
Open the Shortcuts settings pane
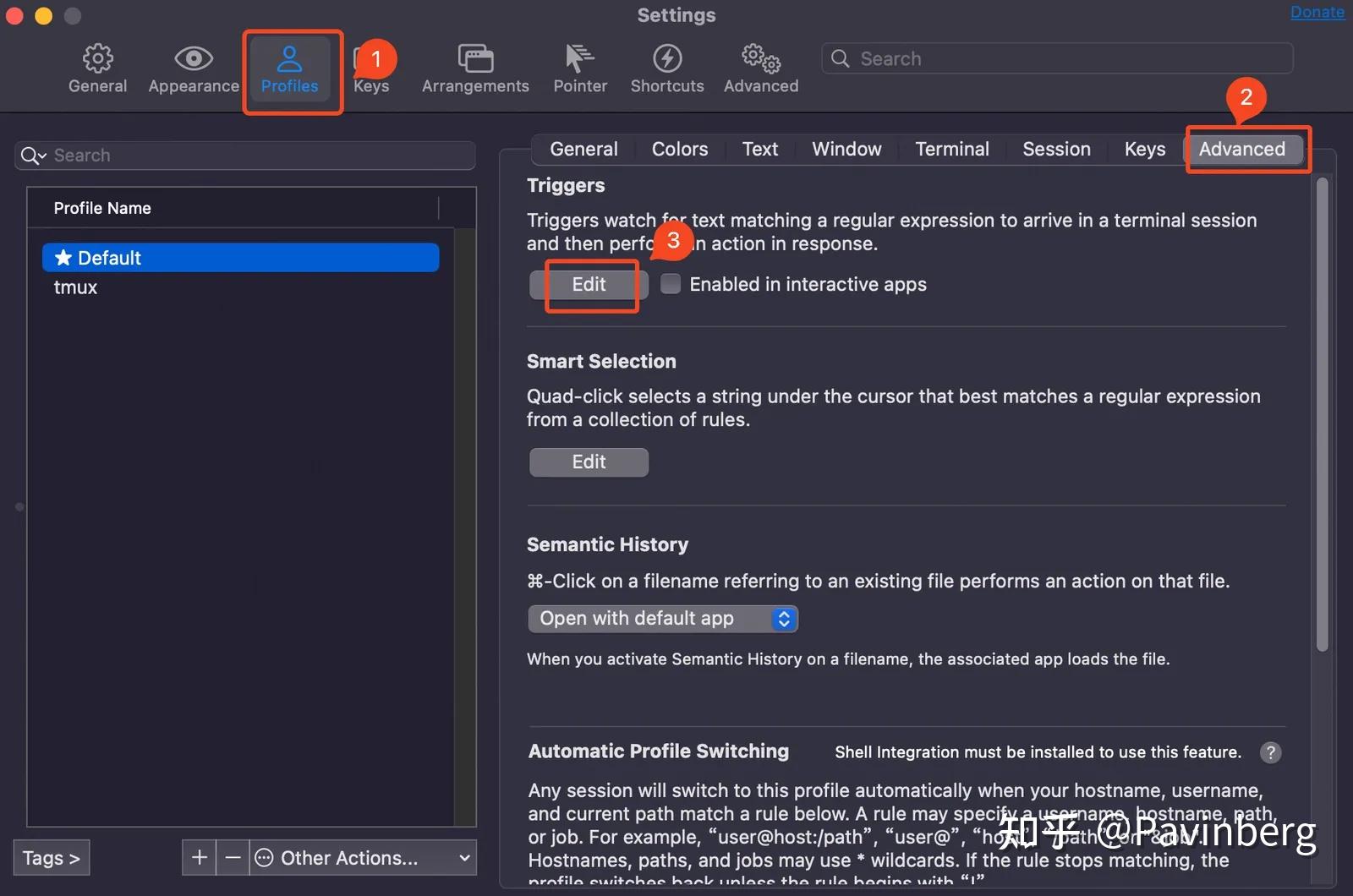pyautogui.click(x=667, y=68)
